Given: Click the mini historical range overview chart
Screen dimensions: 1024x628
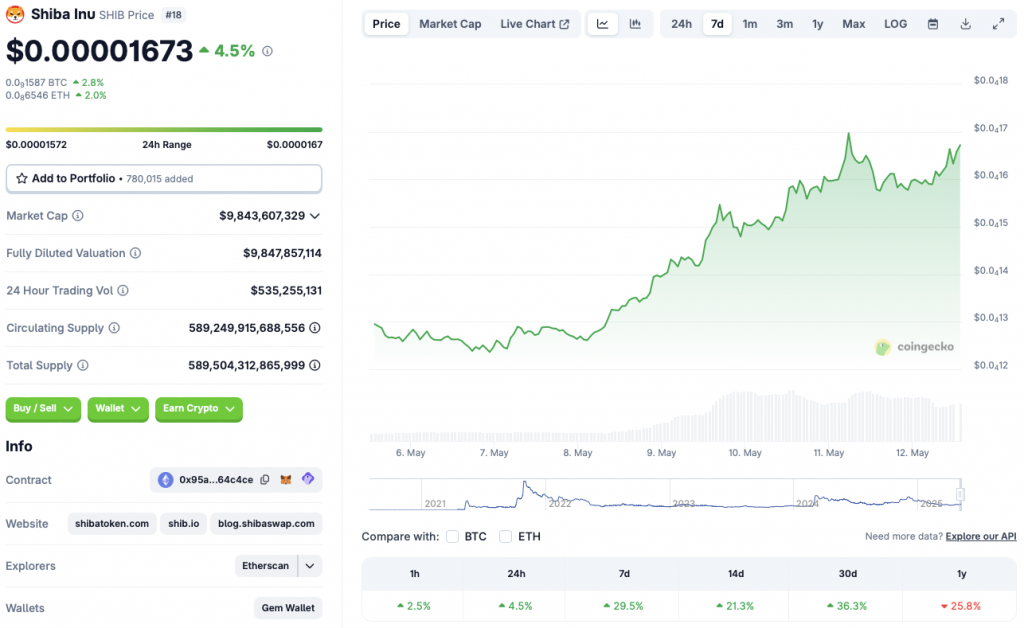Looking at the screenshot, I should coord(666,494).
